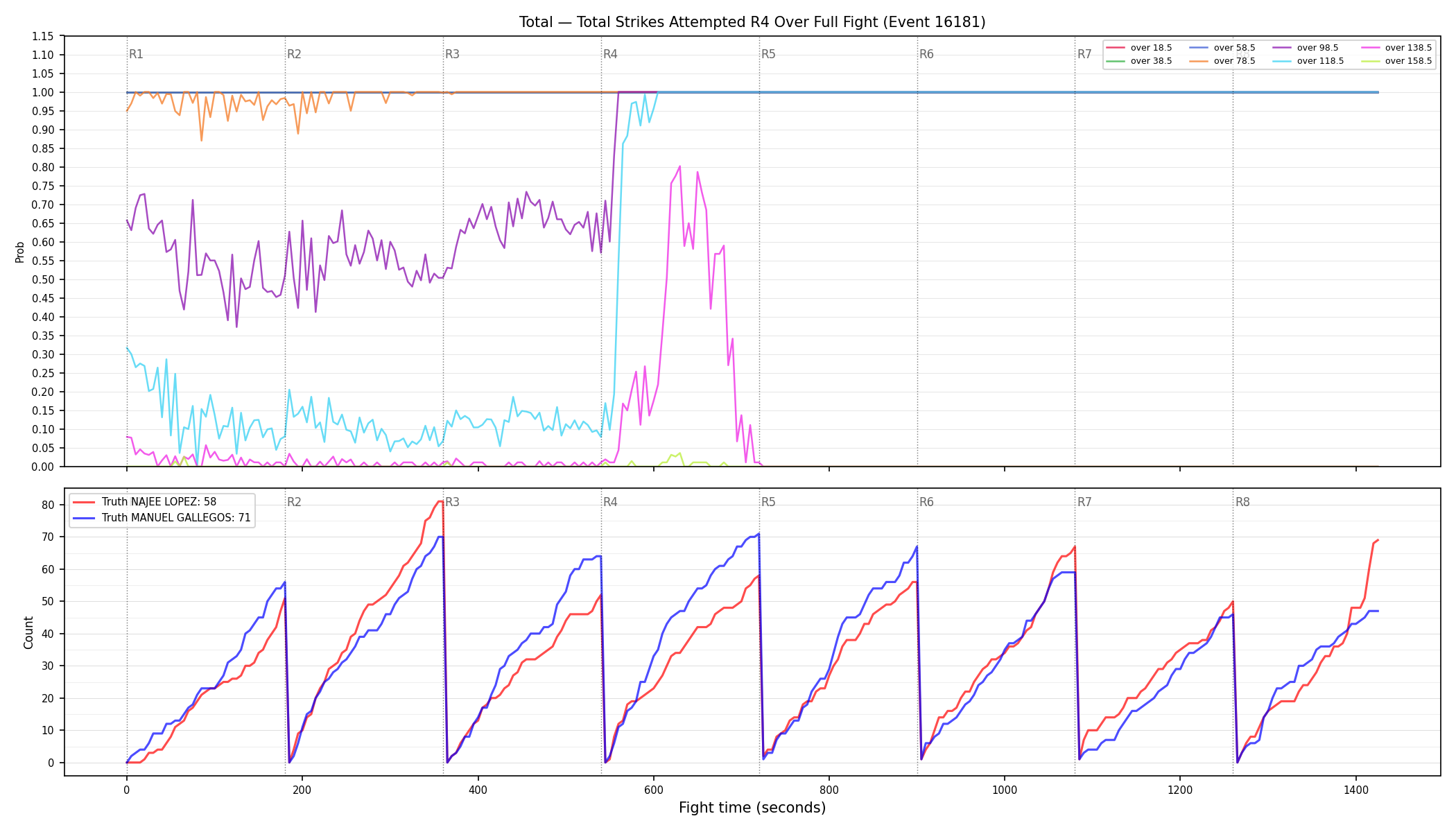The height and width of the screenshot is (832, 1456).
Task: Click the R2 round label in bottom chart
Action: click(x=294, y=502)
